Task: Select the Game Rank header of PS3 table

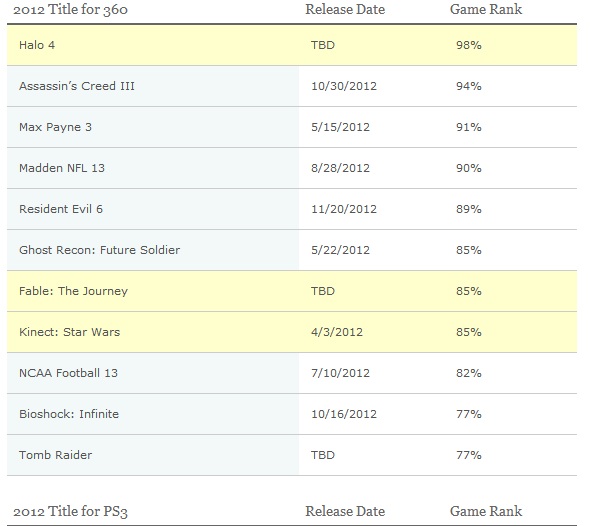Action: pos(486,511)
